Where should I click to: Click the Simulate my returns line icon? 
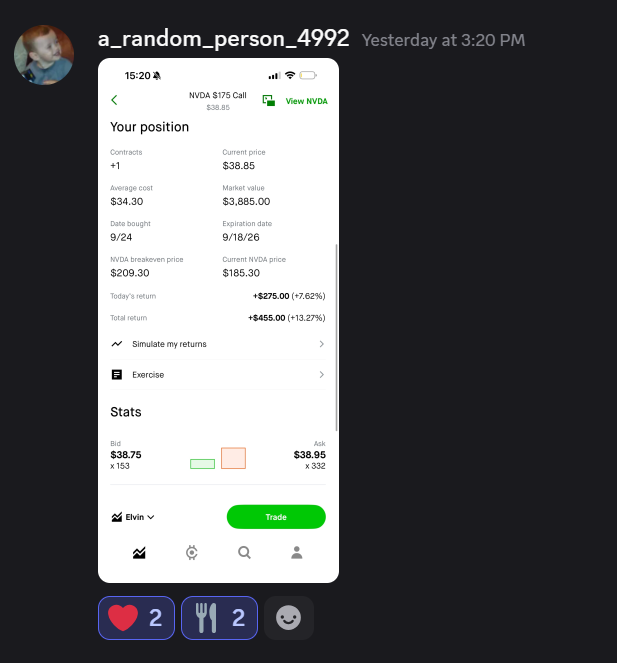pyautogui.click(x=117, y=344)
